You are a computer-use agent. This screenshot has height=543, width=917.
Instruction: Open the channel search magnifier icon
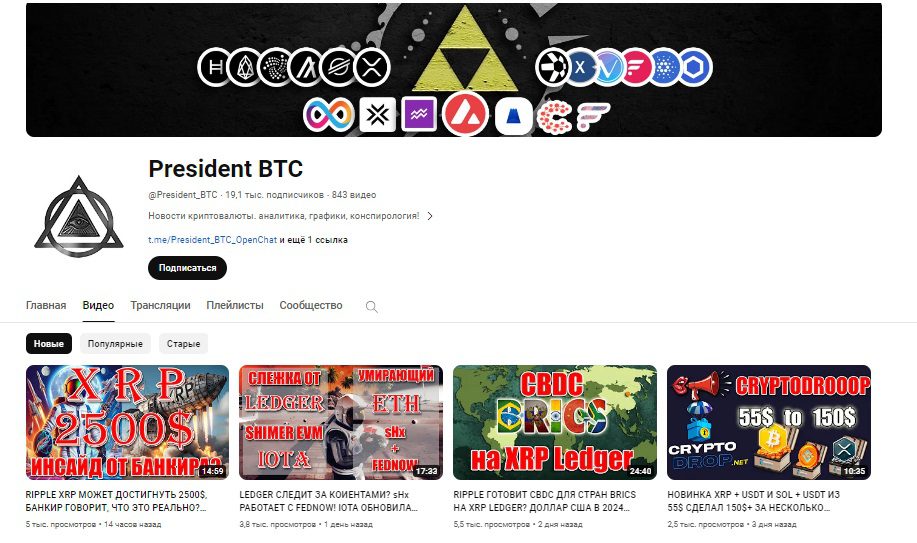pos(371,307)
